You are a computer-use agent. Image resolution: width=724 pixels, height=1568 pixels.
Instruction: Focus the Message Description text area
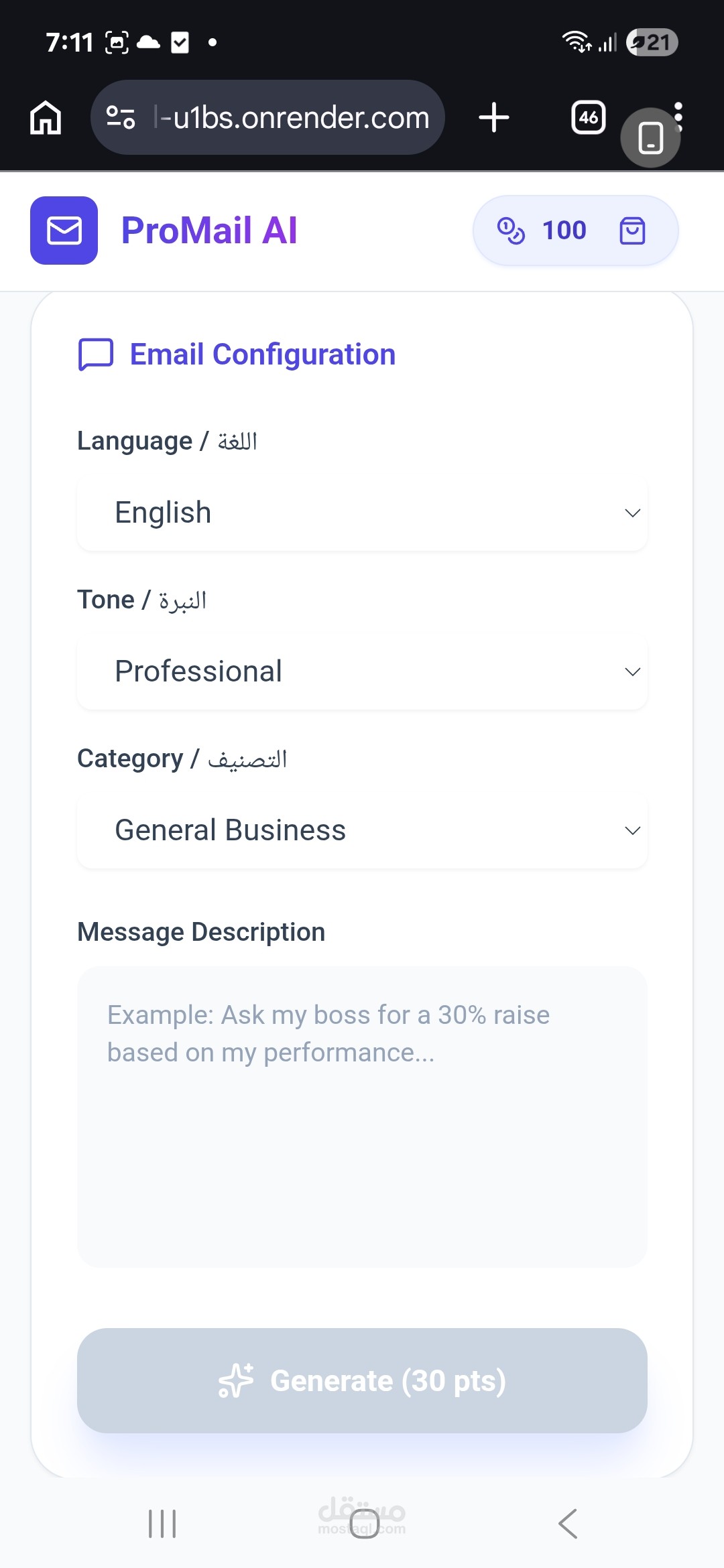(362, 1117)
